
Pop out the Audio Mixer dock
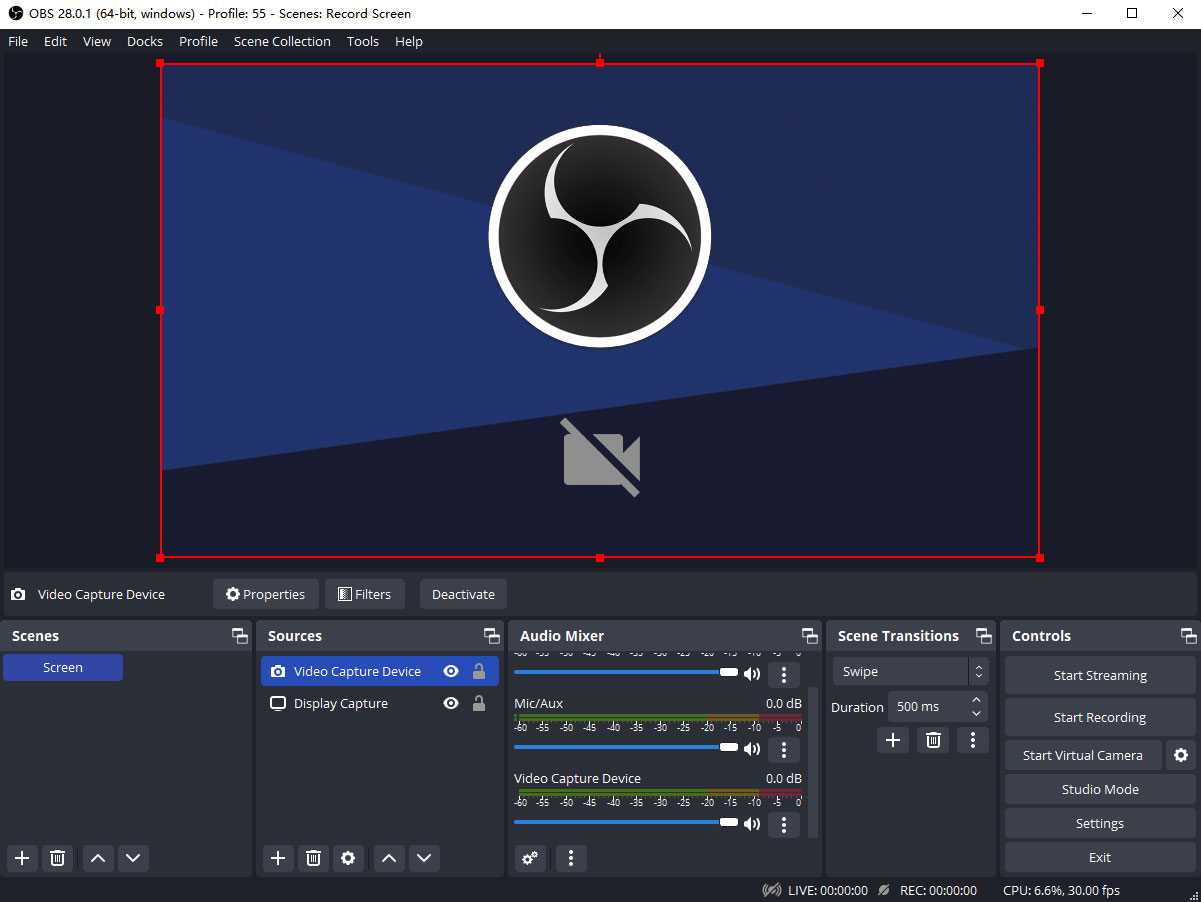(x=810, y=636)
